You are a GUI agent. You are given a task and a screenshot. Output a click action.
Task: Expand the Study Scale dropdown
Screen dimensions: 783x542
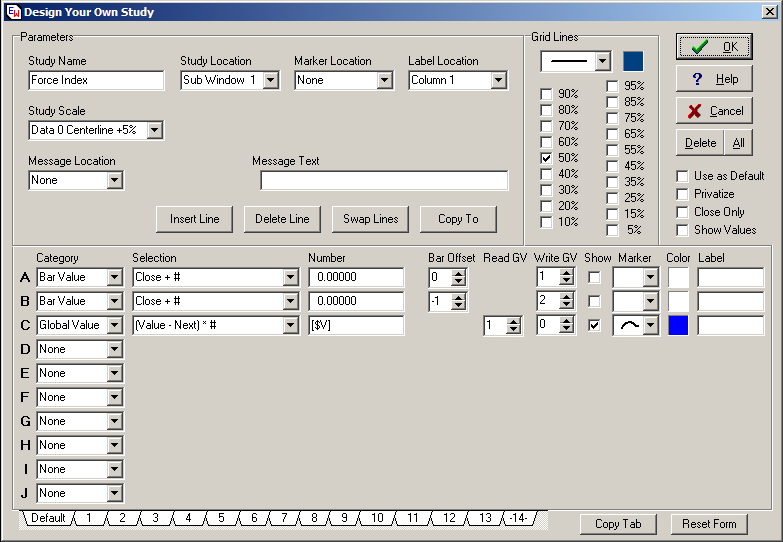click(x=154, y=130)
